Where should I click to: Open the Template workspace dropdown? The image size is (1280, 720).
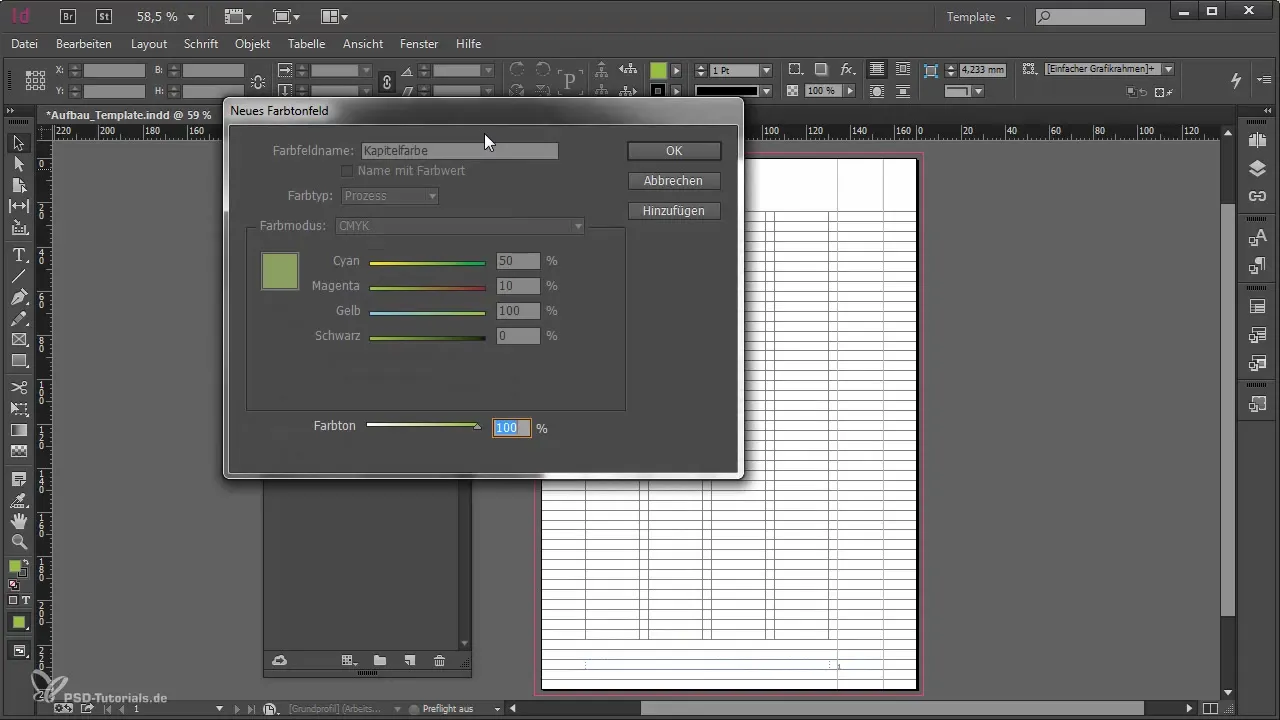tap(979, 17)
